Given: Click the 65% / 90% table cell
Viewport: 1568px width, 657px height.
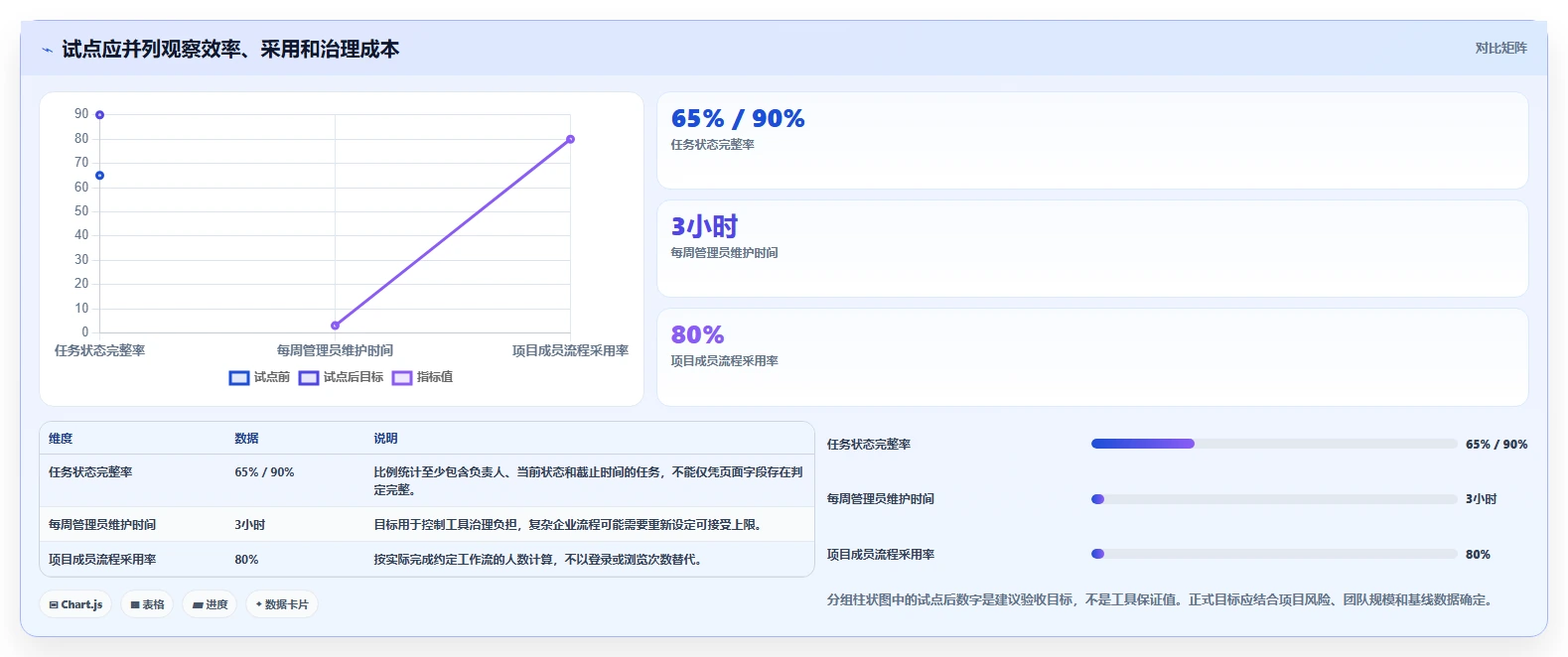Looking at the screenshot, I should pyautogui.click(x=264, y=472).
